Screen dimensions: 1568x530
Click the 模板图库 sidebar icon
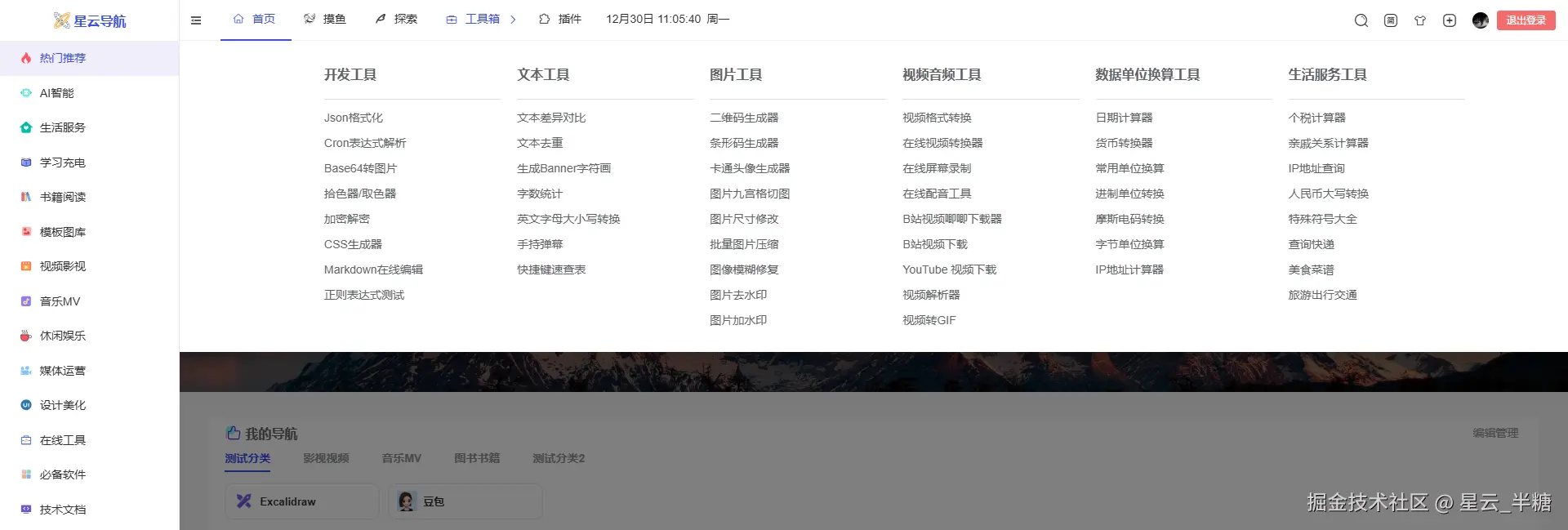tap(26, 232)
